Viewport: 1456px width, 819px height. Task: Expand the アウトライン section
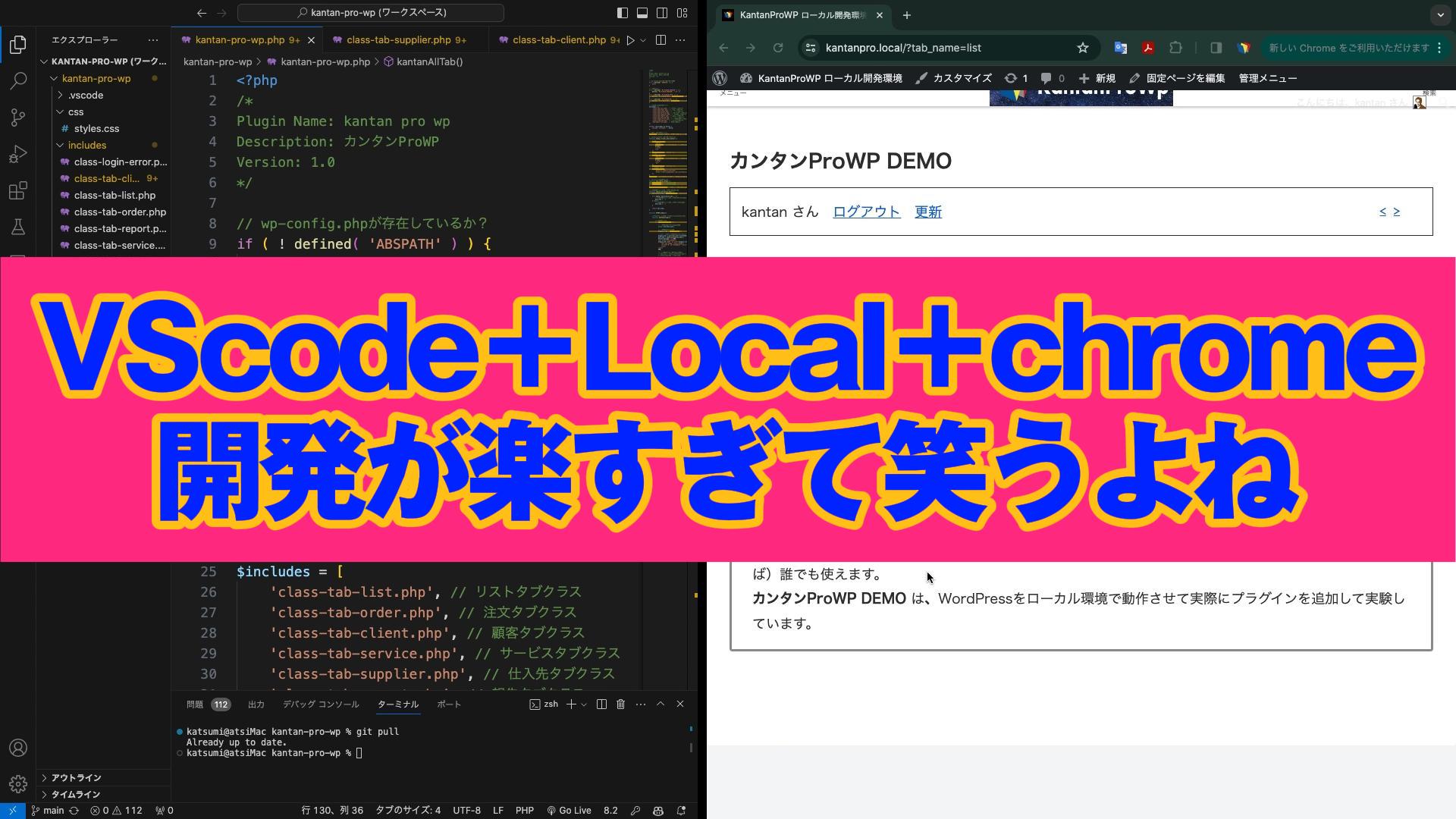pyautogui.click(x=103, y=777)
